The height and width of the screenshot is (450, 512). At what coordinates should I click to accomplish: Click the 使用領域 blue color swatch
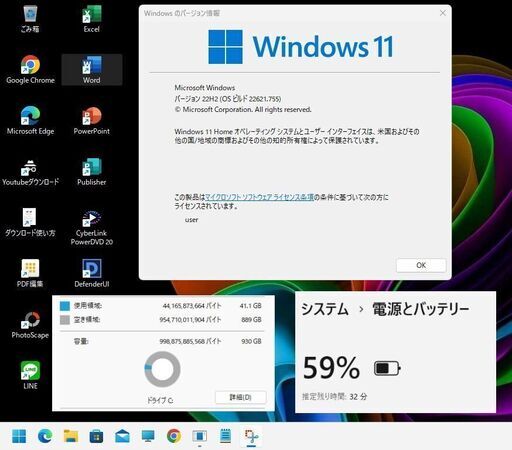[65, 306]
